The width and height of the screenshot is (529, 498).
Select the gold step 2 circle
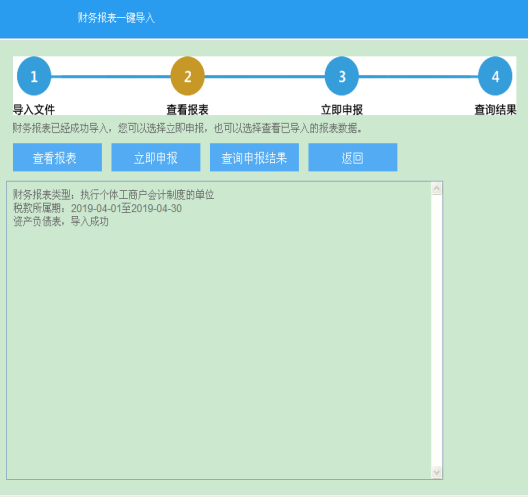[x=188, y=76]
